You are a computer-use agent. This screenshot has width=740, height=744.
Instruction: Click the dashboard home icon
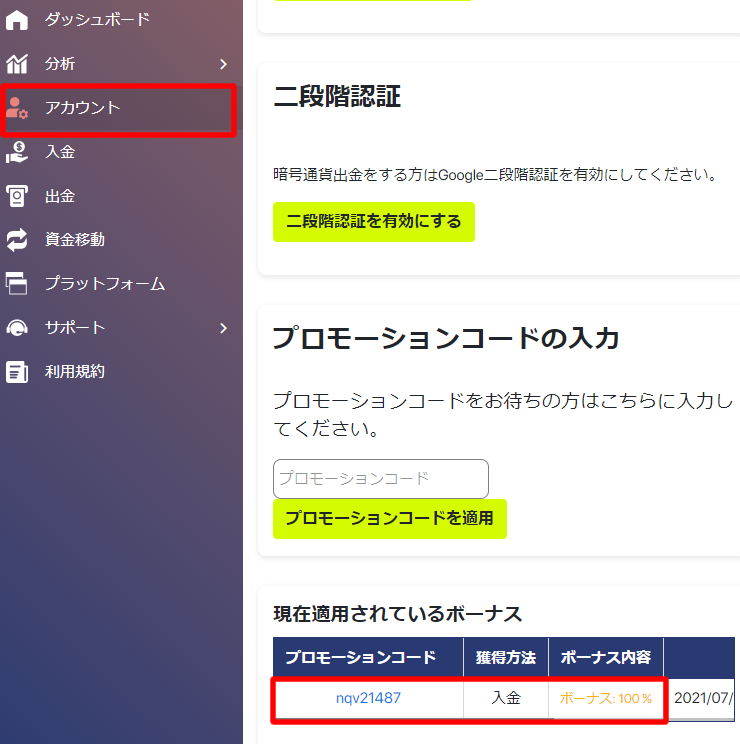click(17, 20)
